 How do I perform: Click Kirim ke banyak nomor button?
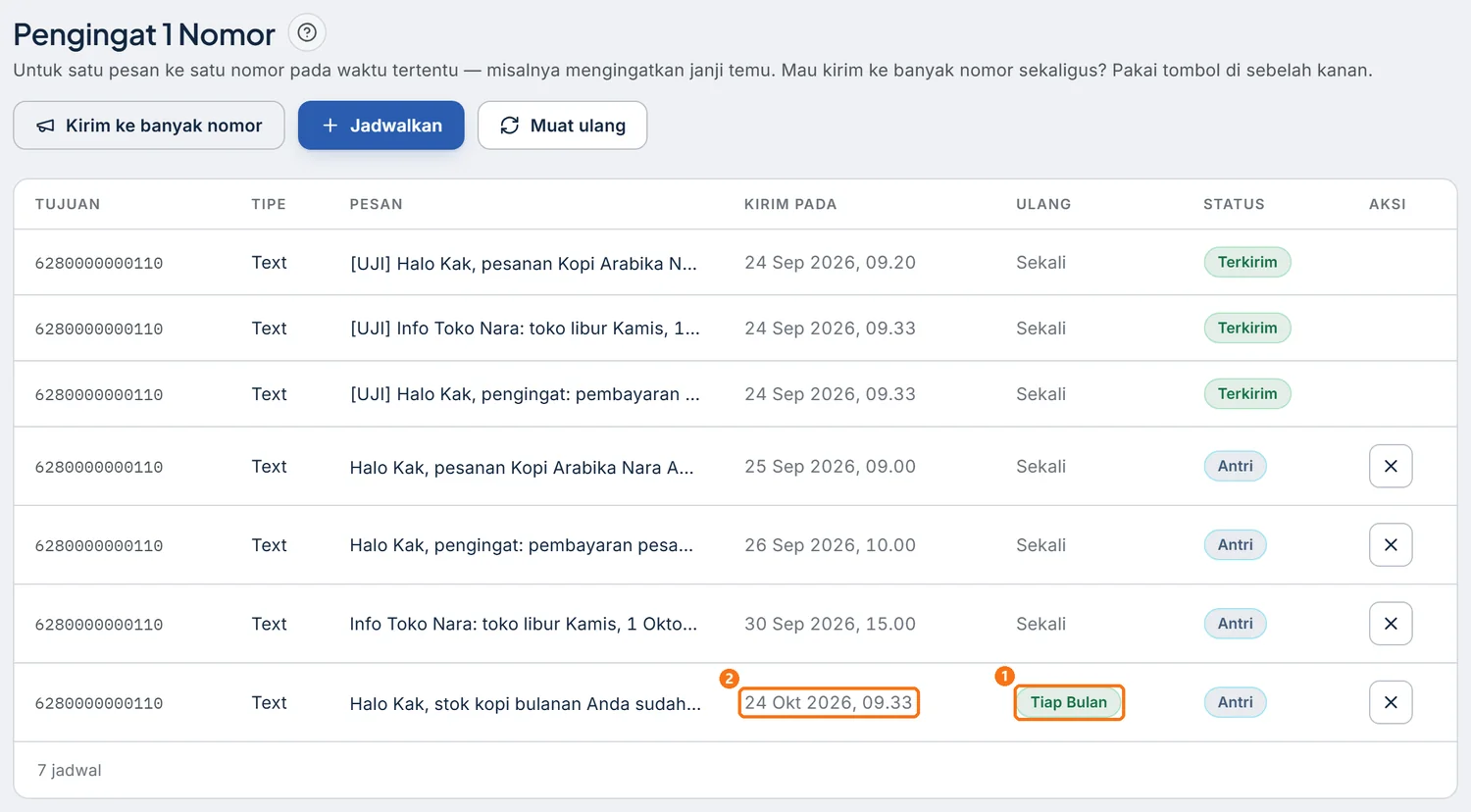(x=149, y=126)
